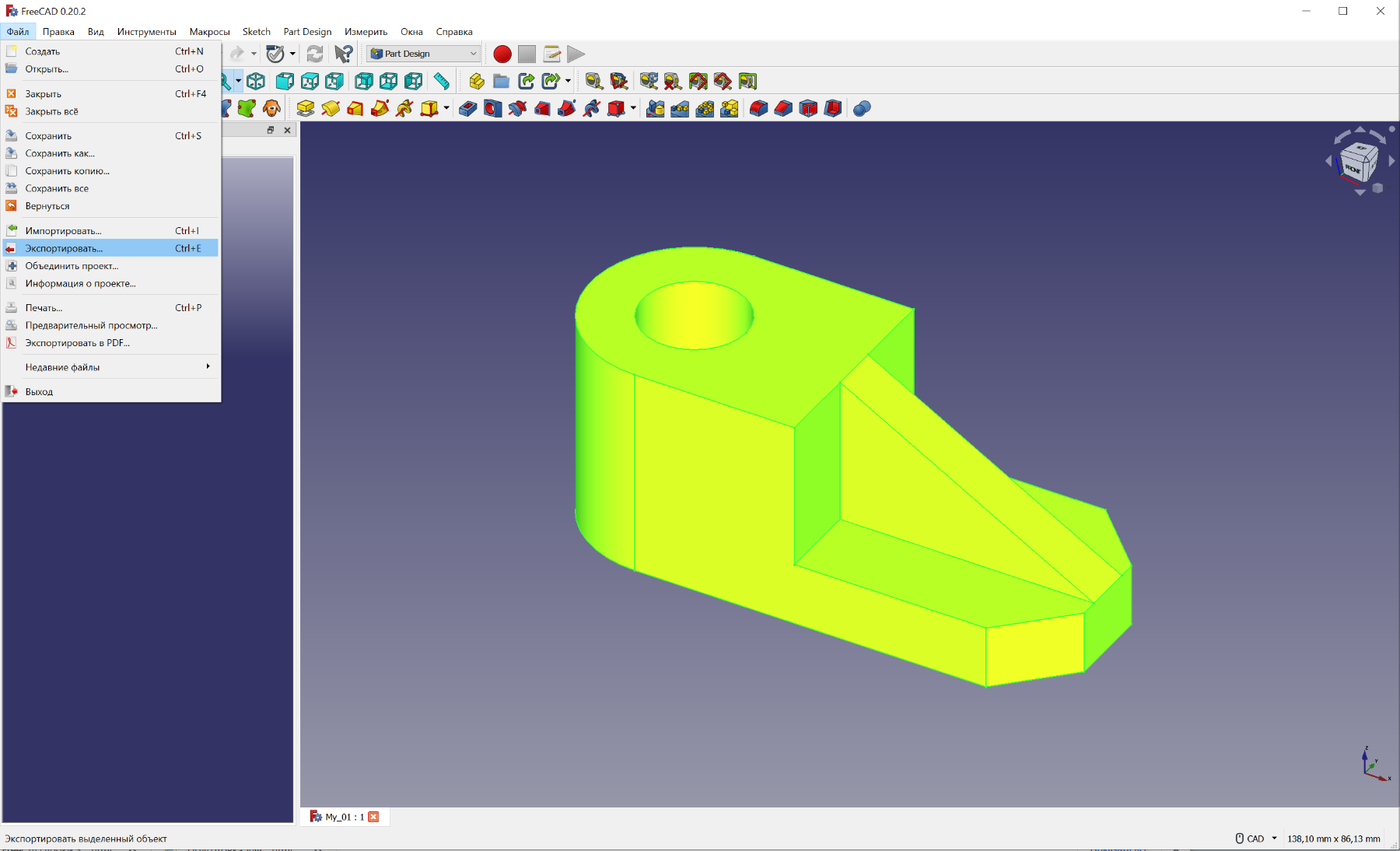Screen dimensions: 1400x851
Task: Toggle all measurements visibility
Action: coord(698,81)
